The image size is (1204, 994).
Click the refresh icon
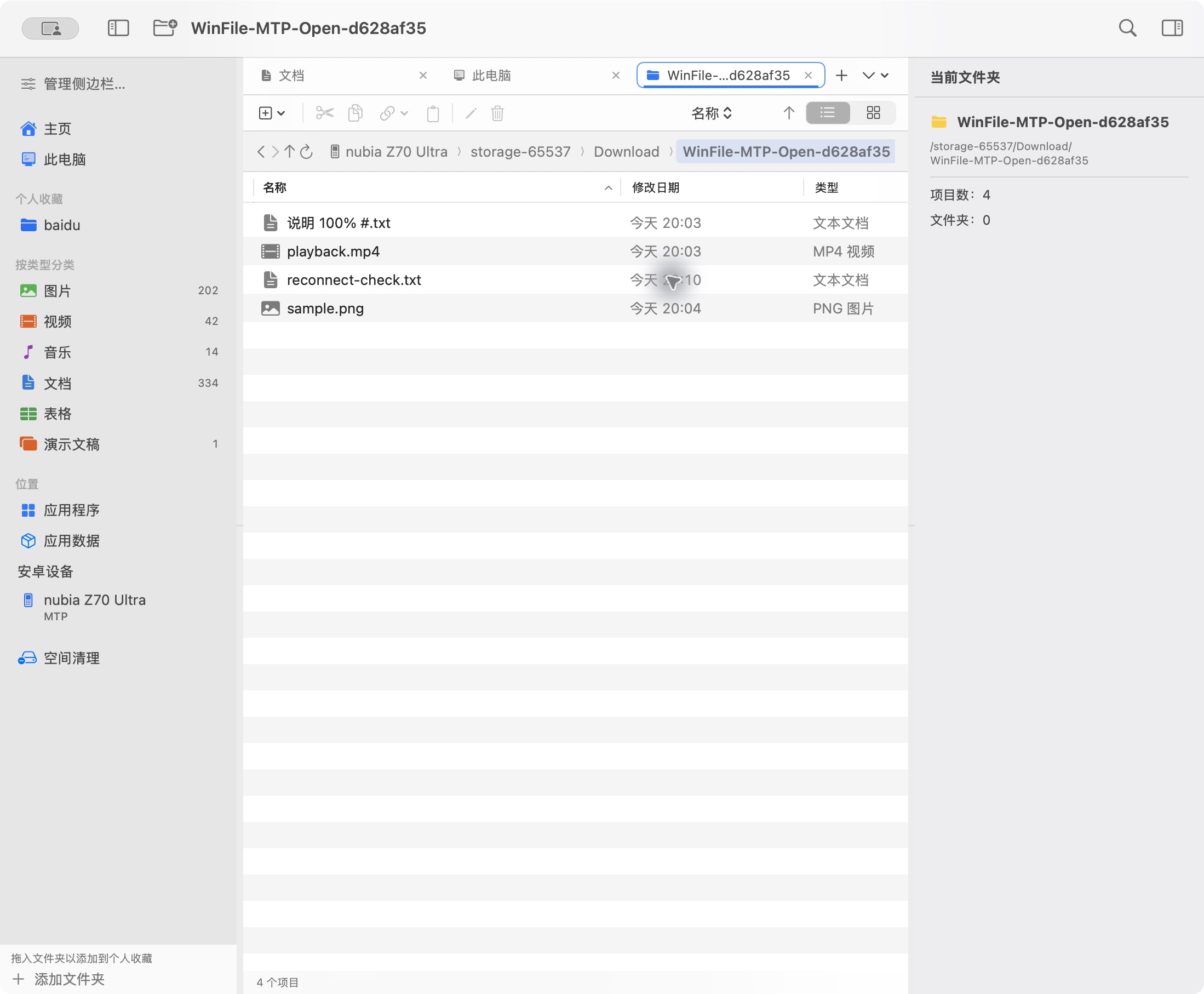click(307, 152)
